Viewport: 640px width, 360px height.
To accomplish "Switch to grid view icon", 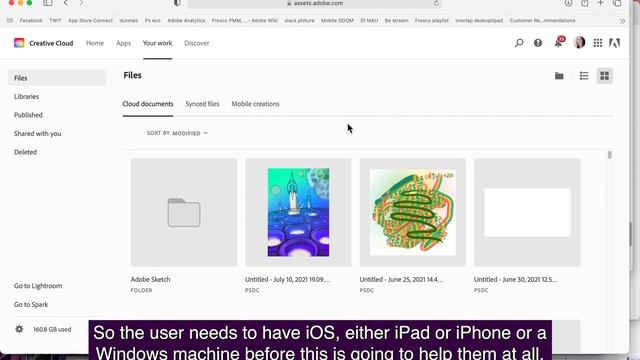I will pos(604,76).
